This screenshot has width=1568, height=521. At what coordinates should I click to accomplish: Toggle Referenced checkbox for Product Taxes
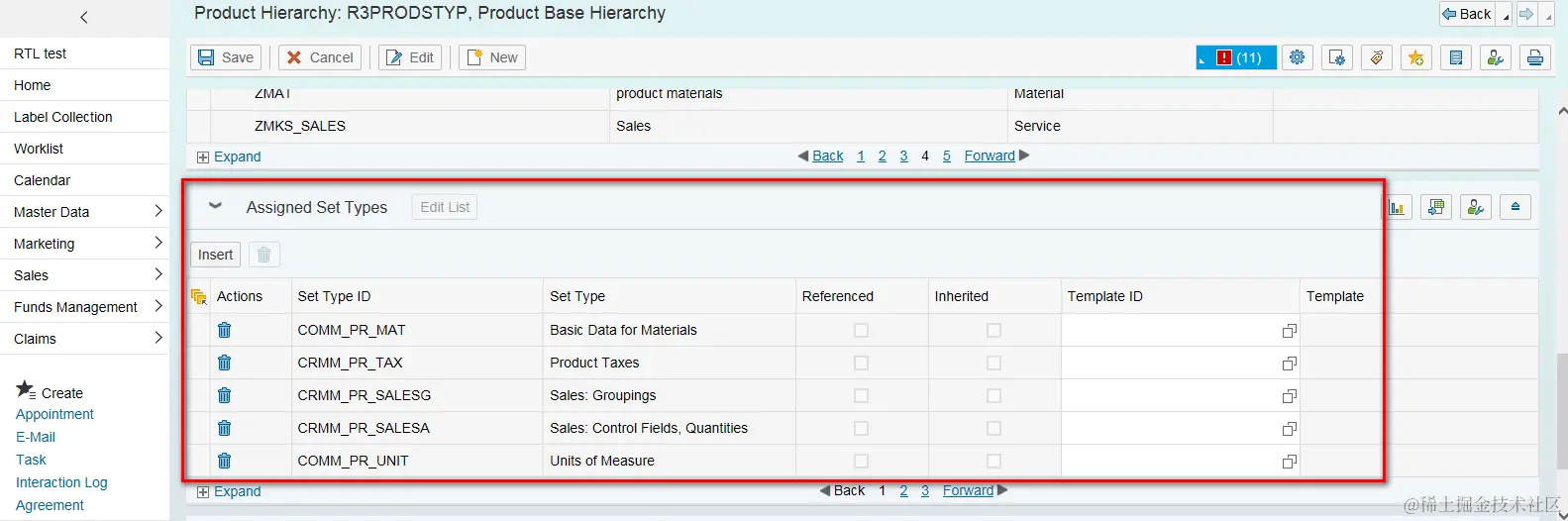(861, 363)
